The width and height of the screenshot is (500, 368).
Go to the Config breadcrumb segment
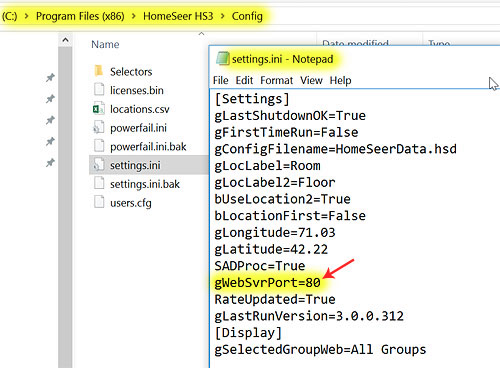[247, 16]
